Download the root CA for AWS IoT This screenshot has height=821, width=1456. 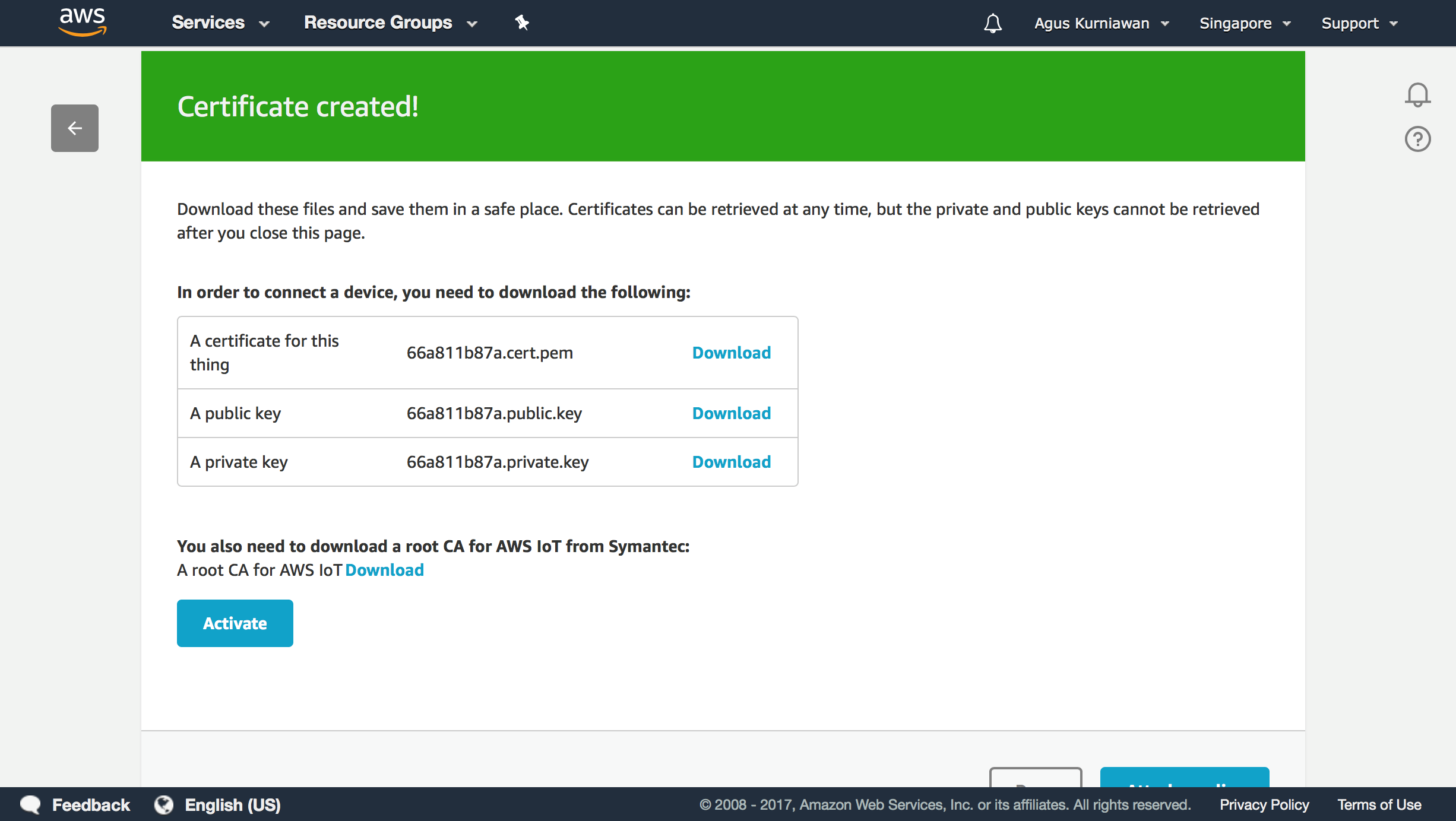385,570
